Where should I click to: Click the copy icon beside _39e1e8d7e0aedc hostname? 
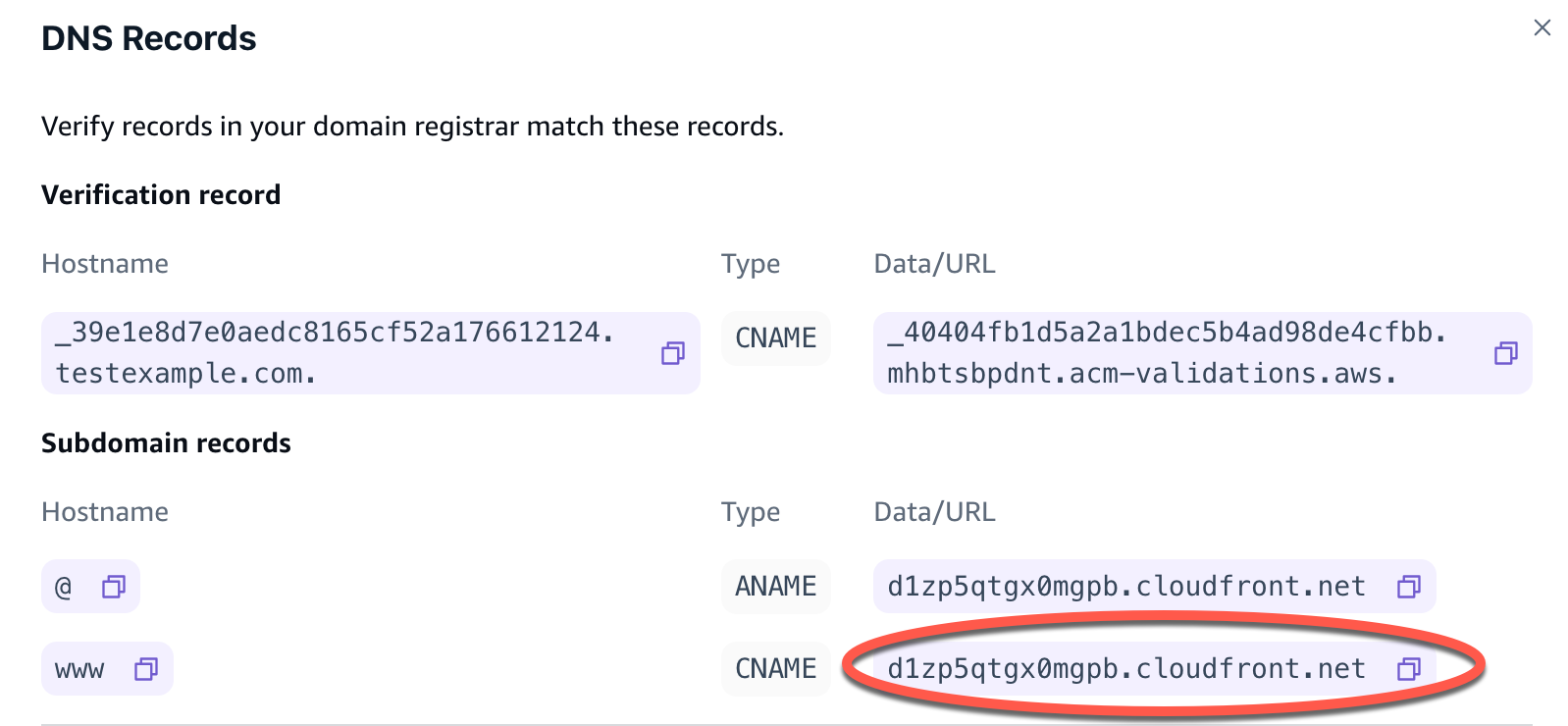pyautogui.click(x=673, y=354)
